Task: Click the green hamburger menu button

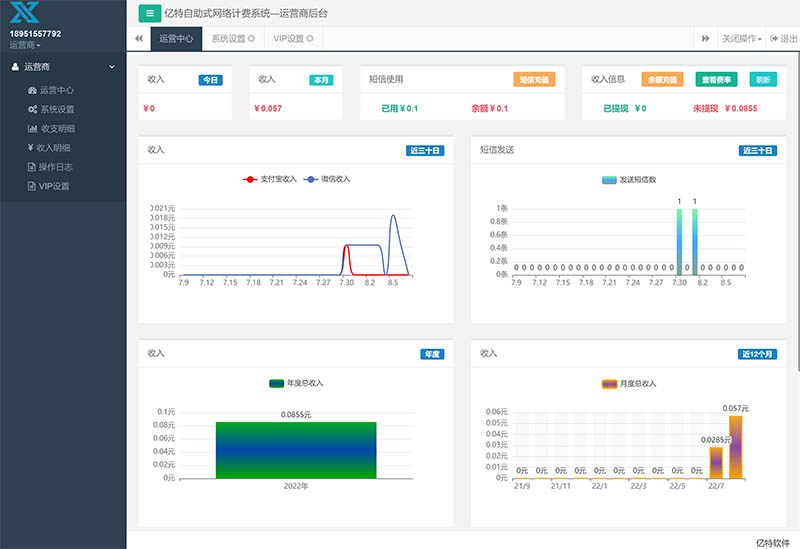Action: coord(149,13)
